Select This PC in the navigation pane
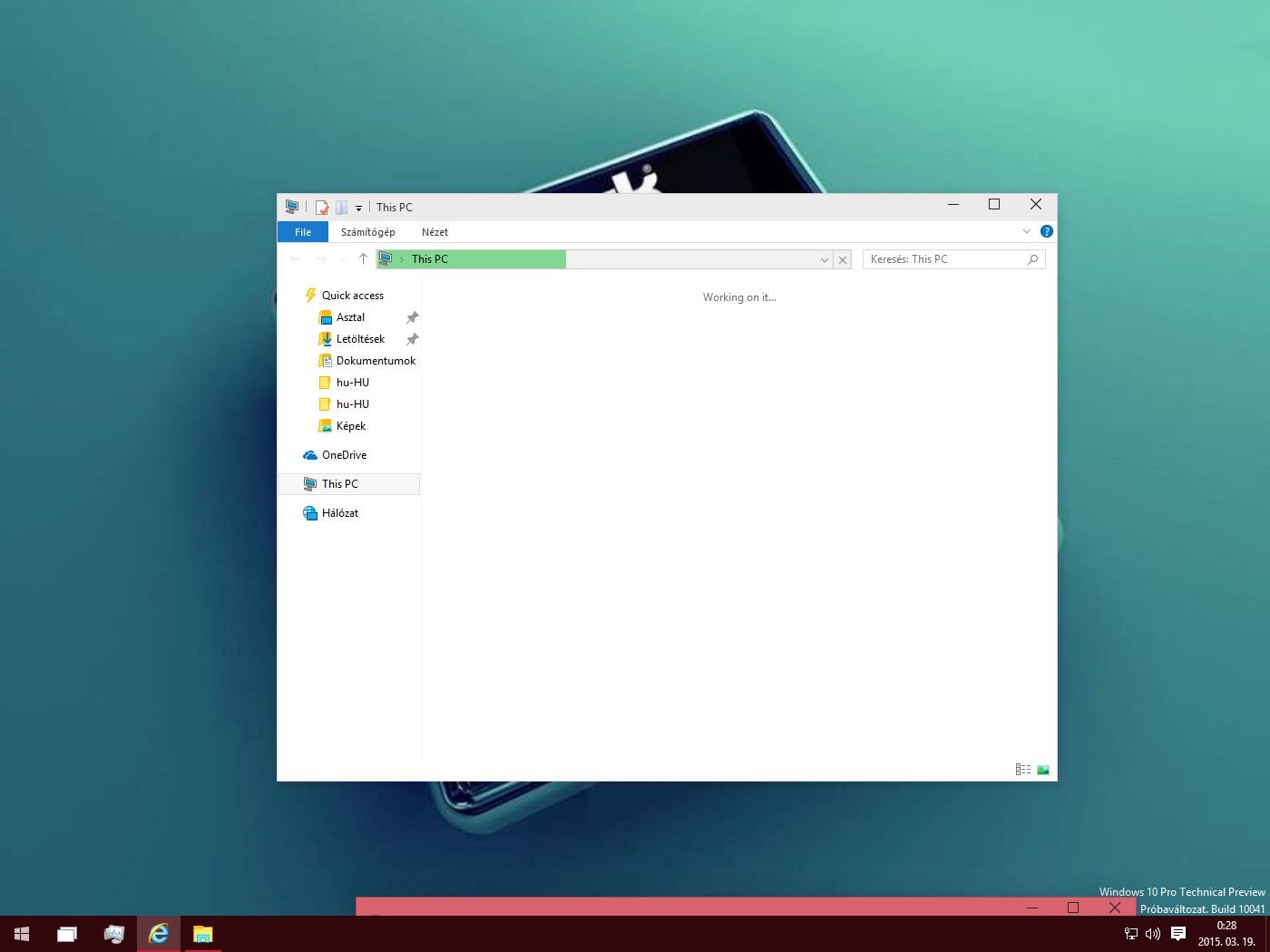This screenshot has width=1270, height=952. click(x=349, y=484)
